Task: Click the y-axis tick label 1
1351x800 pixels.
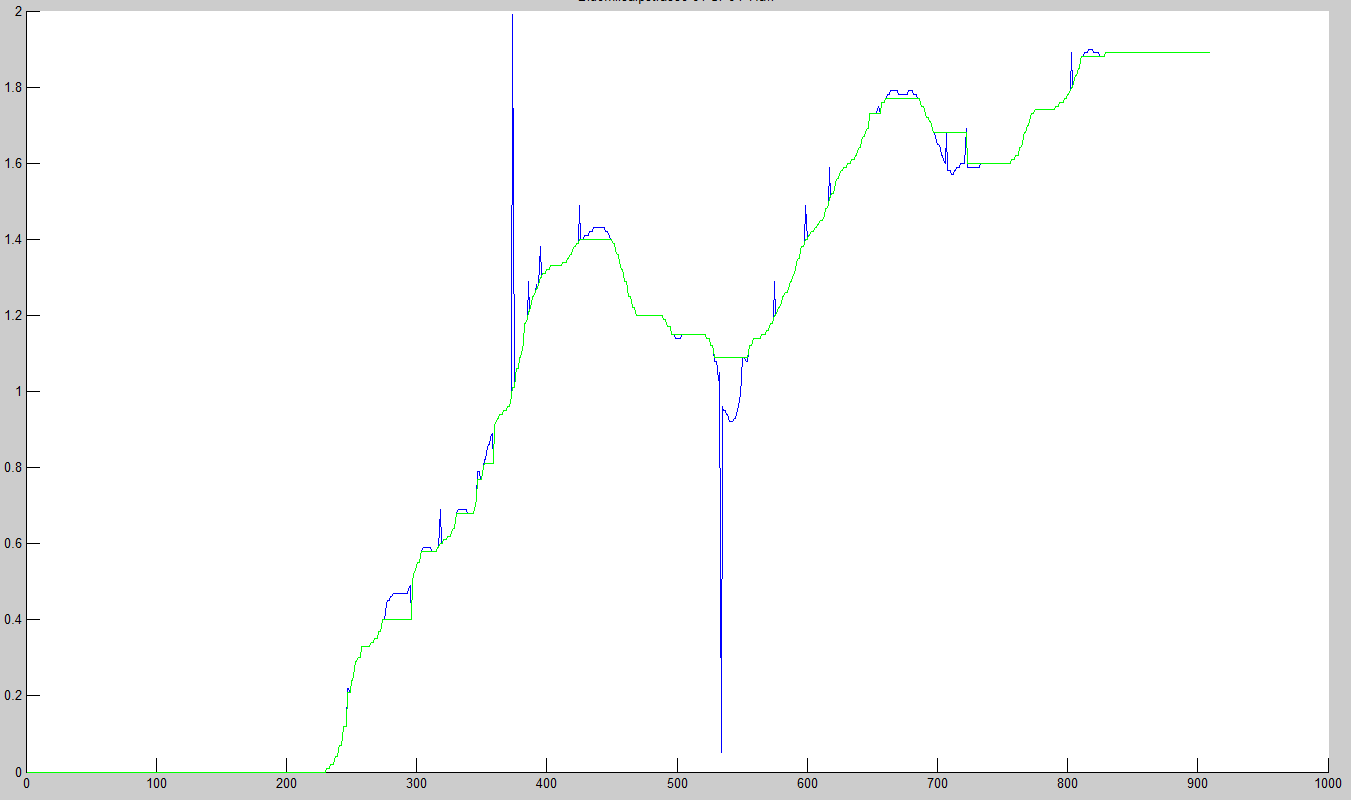Action: coord(17,392)
